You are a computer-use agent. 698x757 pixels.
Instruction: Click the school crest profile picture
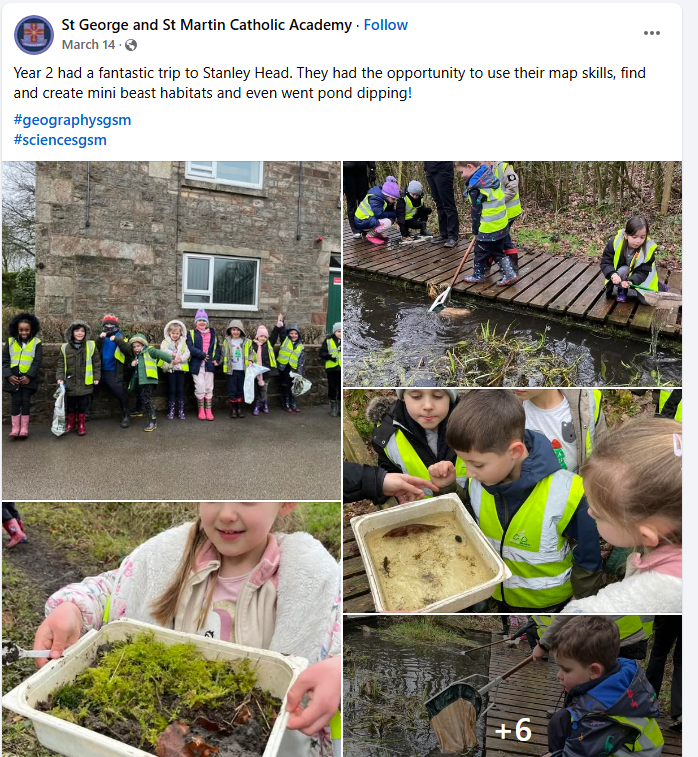click(34, 35)
